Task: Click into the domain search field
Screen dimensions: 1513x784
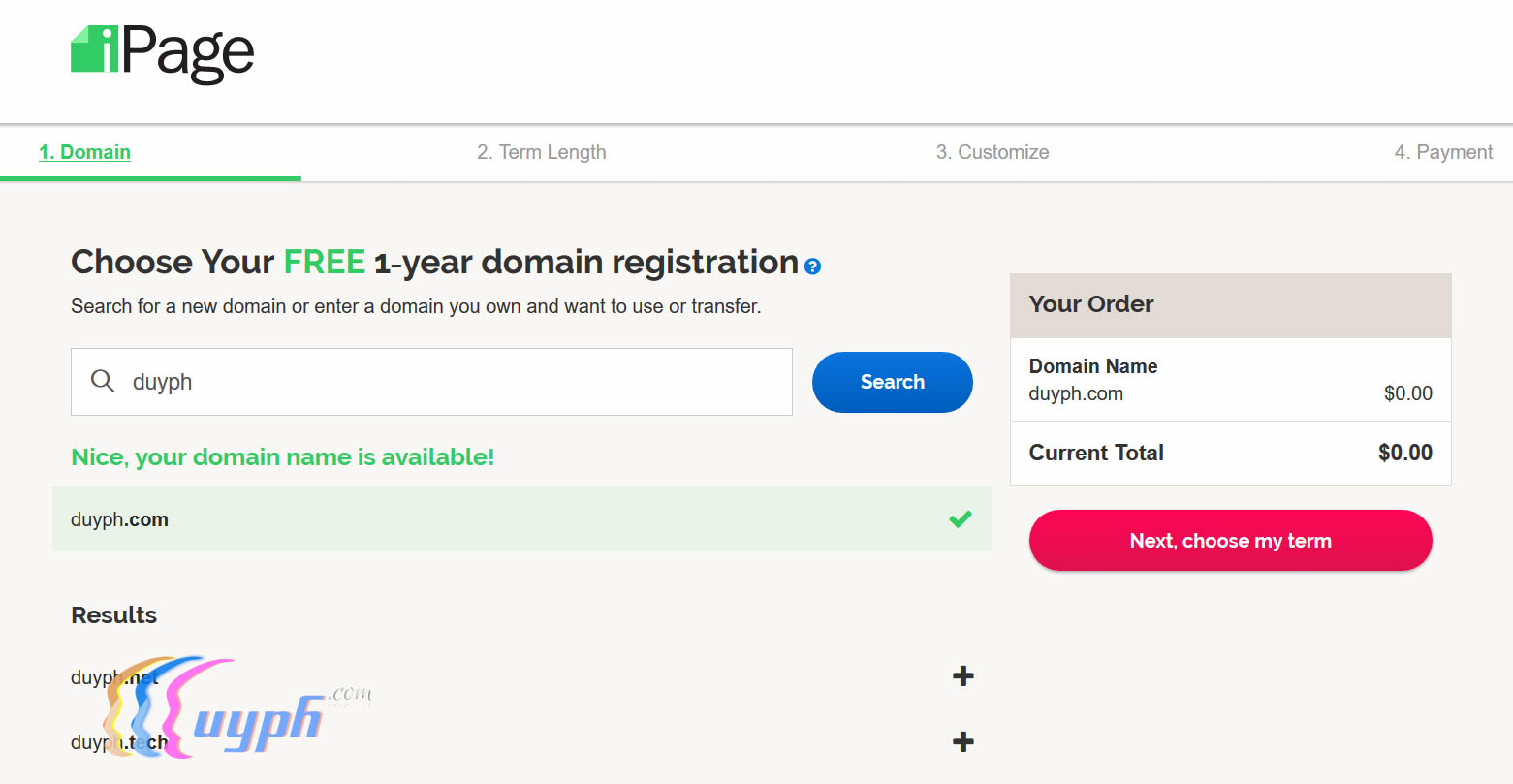Action: point(456,382)
